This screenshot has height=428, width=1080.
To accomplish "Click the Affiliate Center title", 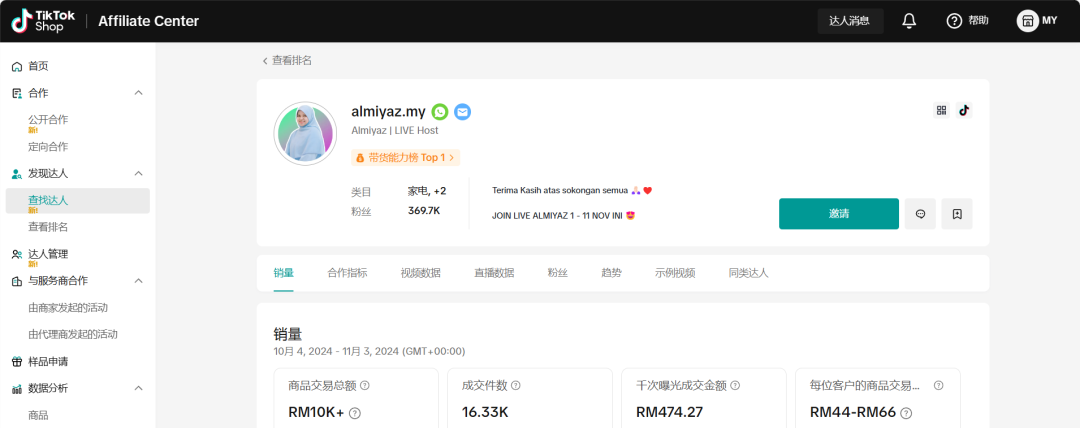I will tap(149, 21).
